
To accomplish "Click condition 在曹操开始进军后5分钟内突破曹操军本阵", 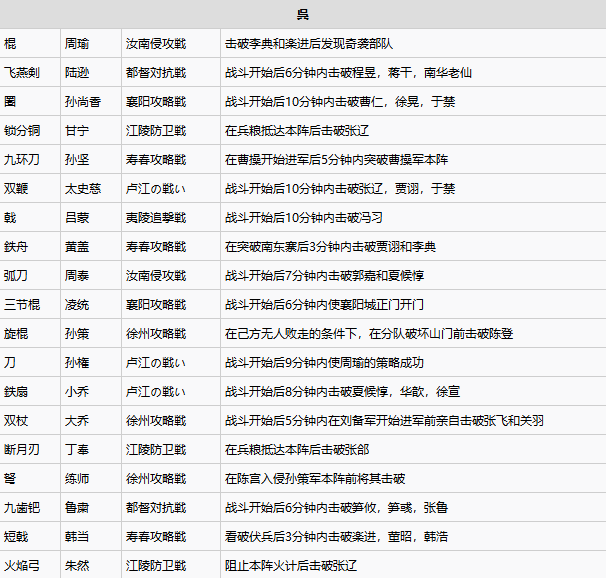I will pyautogui.click(x=336, y=160).
